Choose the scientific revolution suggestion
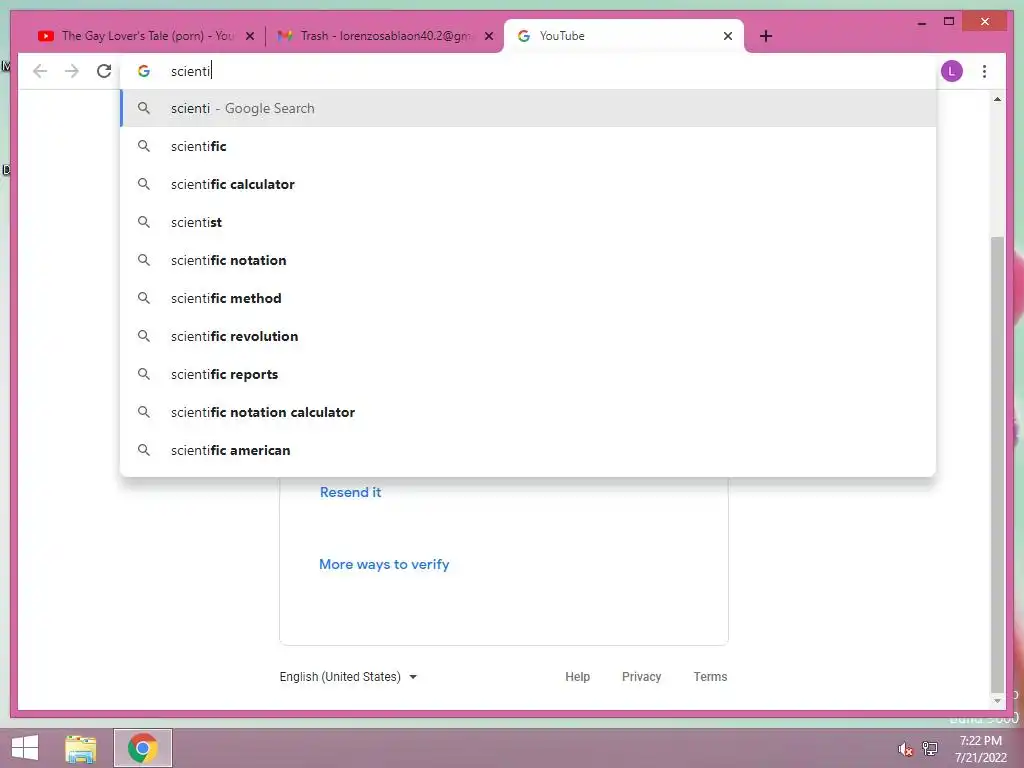This screenshot has height=768, width=1024. click(x=528, y=336)
